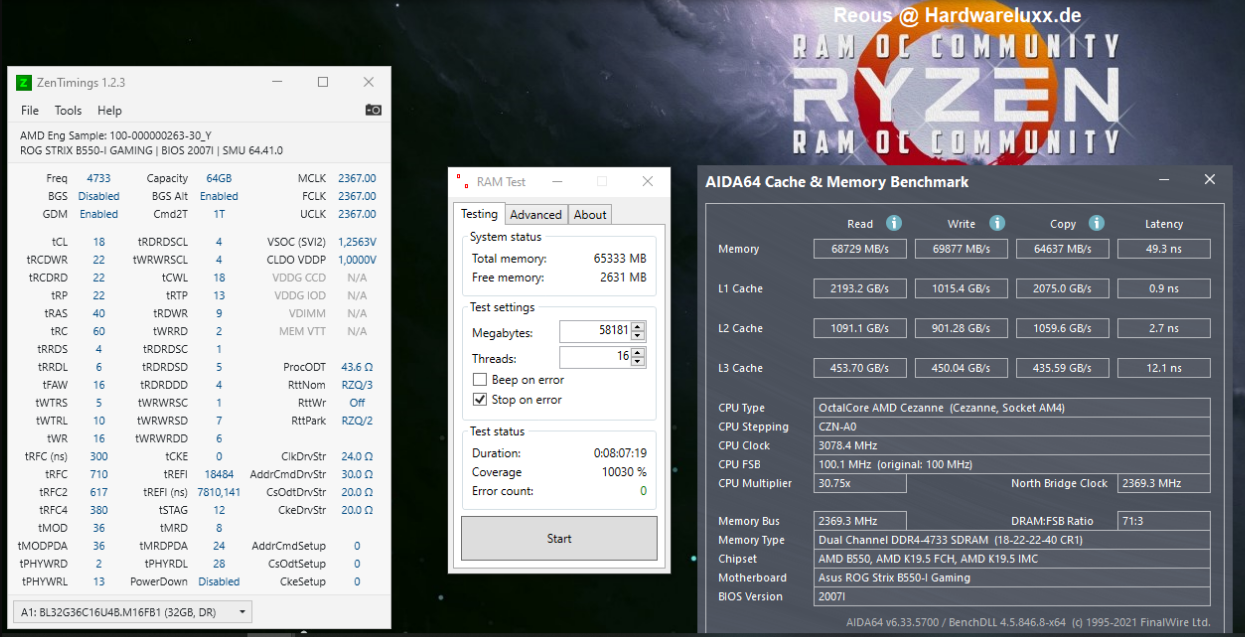Close the AIDA64 benchmark window
This screenshot has width=1245, height=637.
click(x=1210, y=180)
